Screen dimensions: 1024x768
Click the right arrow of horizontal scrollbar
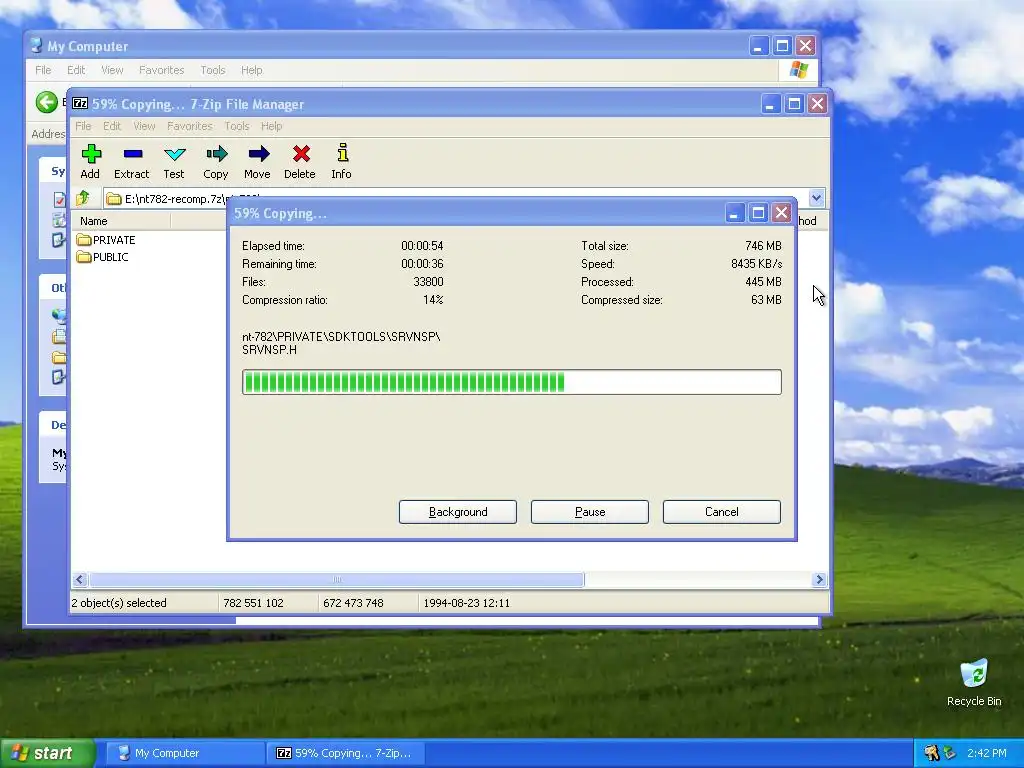(819, 579)
